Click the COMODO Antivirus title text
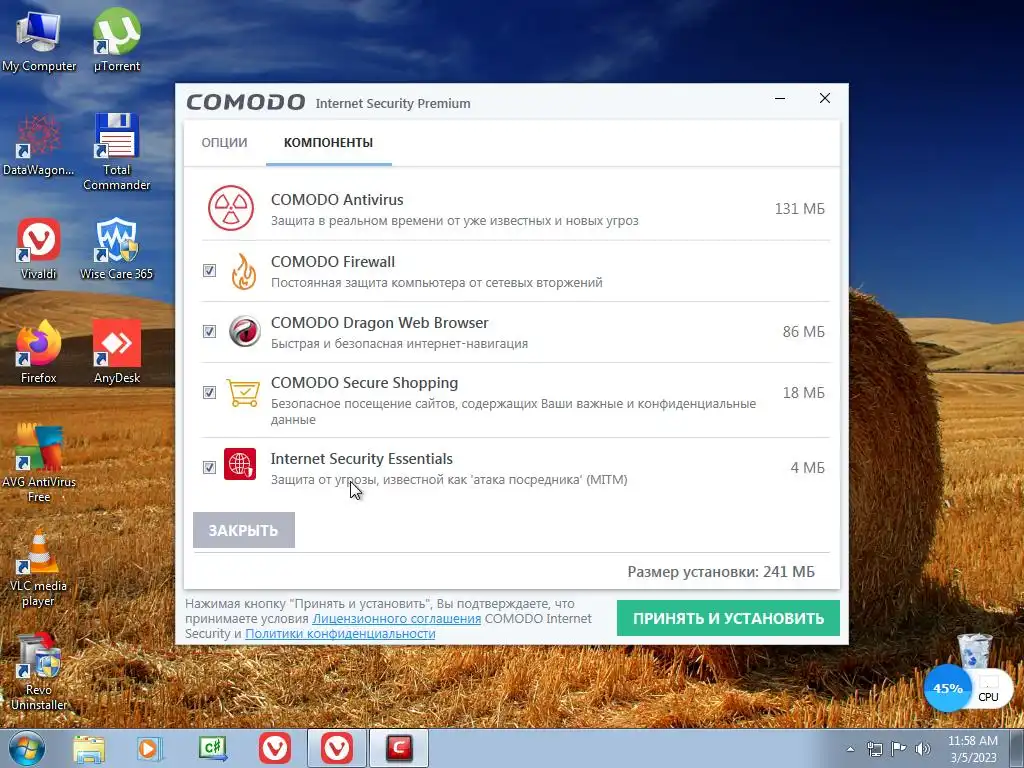Image resolution: width=1024 pixels, height=768 pixels. click(337, 200)
